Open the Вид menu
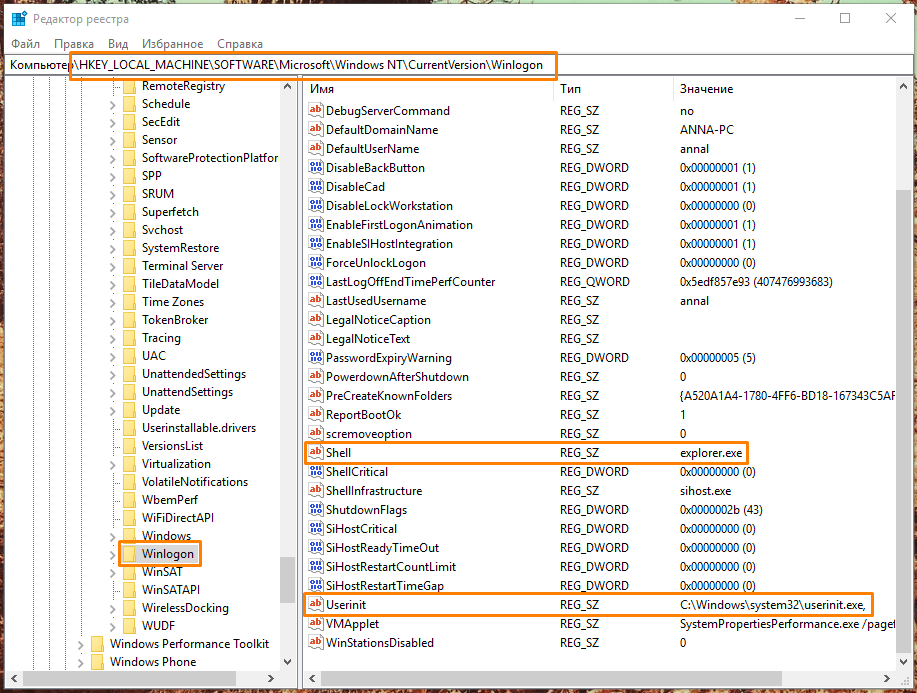This screenshot has width=917, height=693. tap(118, 44)
